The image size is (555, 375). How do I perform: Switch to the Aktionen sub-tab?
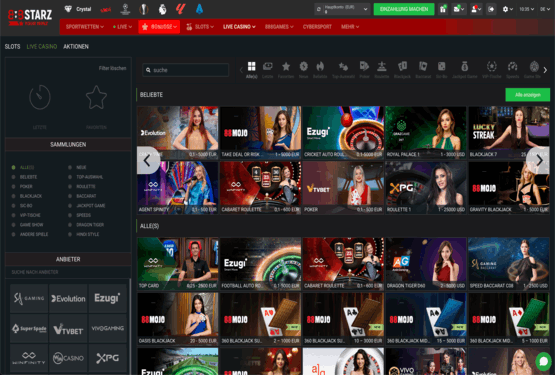(76, 47)
